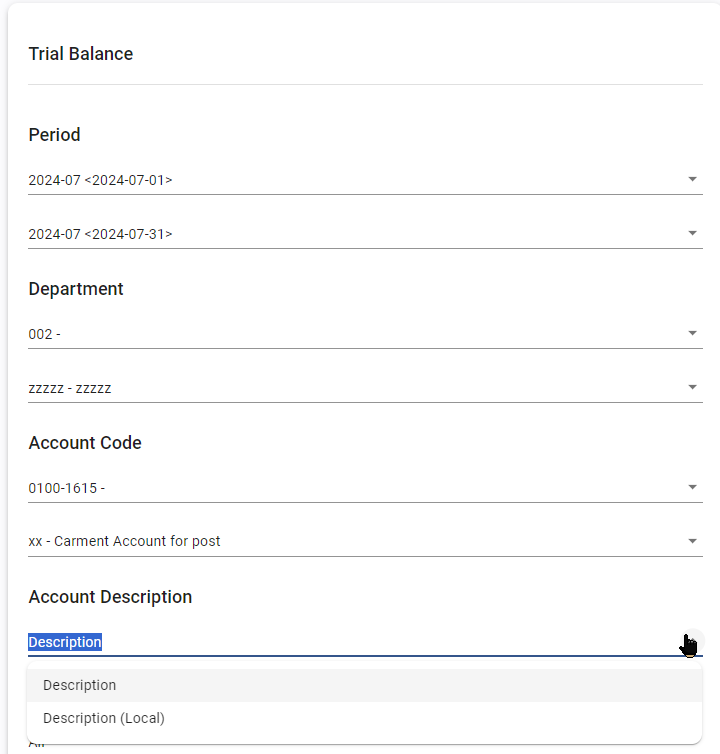Screen dimensions: 720x754
Task: Click the 'Trial Balance' title
Action: (81, 54)
